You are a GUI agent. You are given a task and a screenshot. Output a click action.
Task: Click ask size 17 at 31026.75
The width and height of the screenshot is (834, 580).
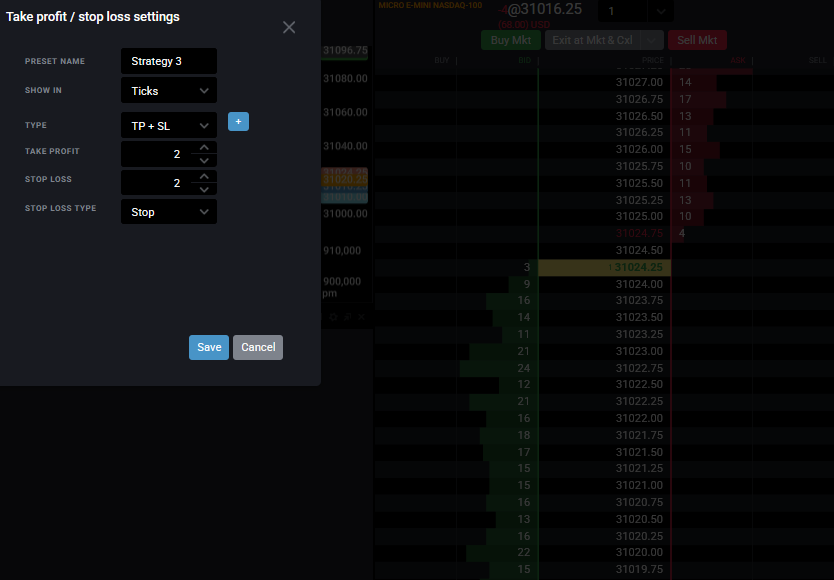click(685, 100)
